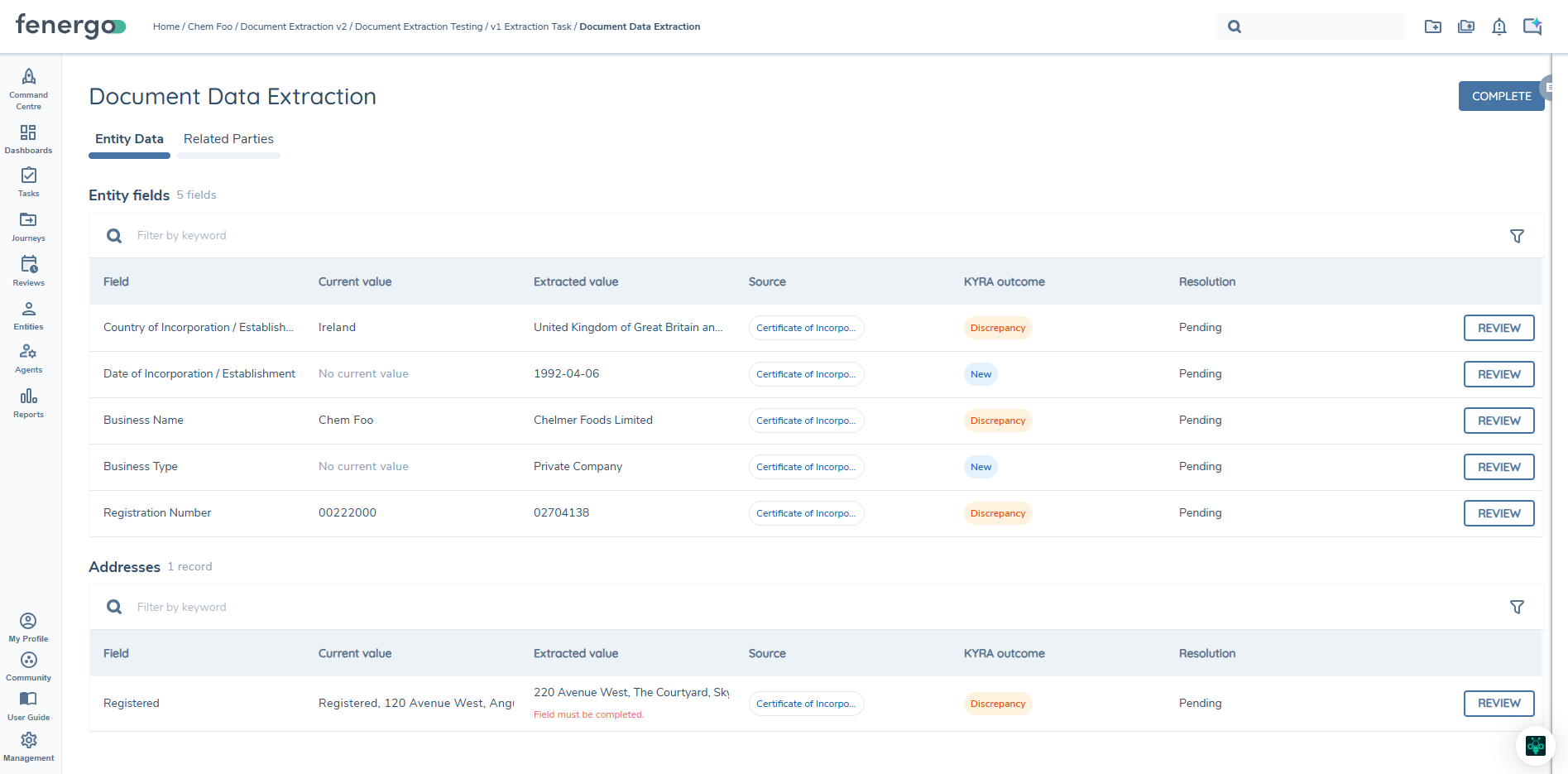Click Discrepancy badge for Registration Number
Viewport: 1568px width, 774px height.
(x=998, y=513)
